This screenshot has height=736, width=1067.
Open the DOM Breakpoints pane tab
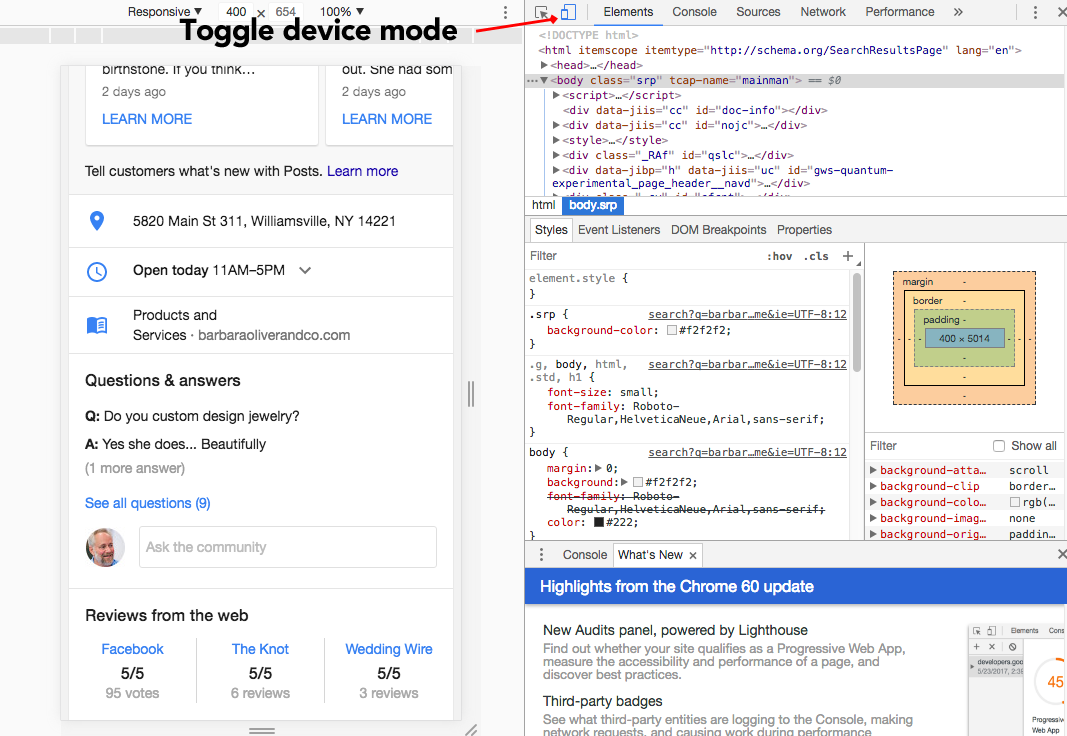click(718, 230)
